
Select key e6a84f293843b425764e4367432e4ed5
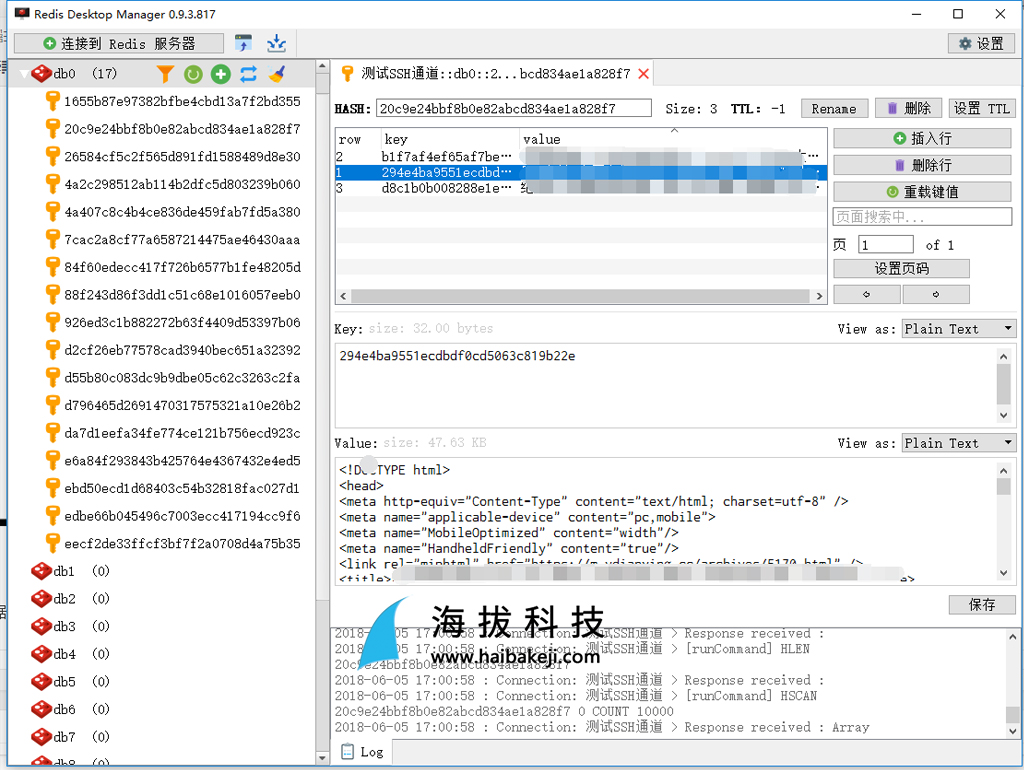[182, 460]
